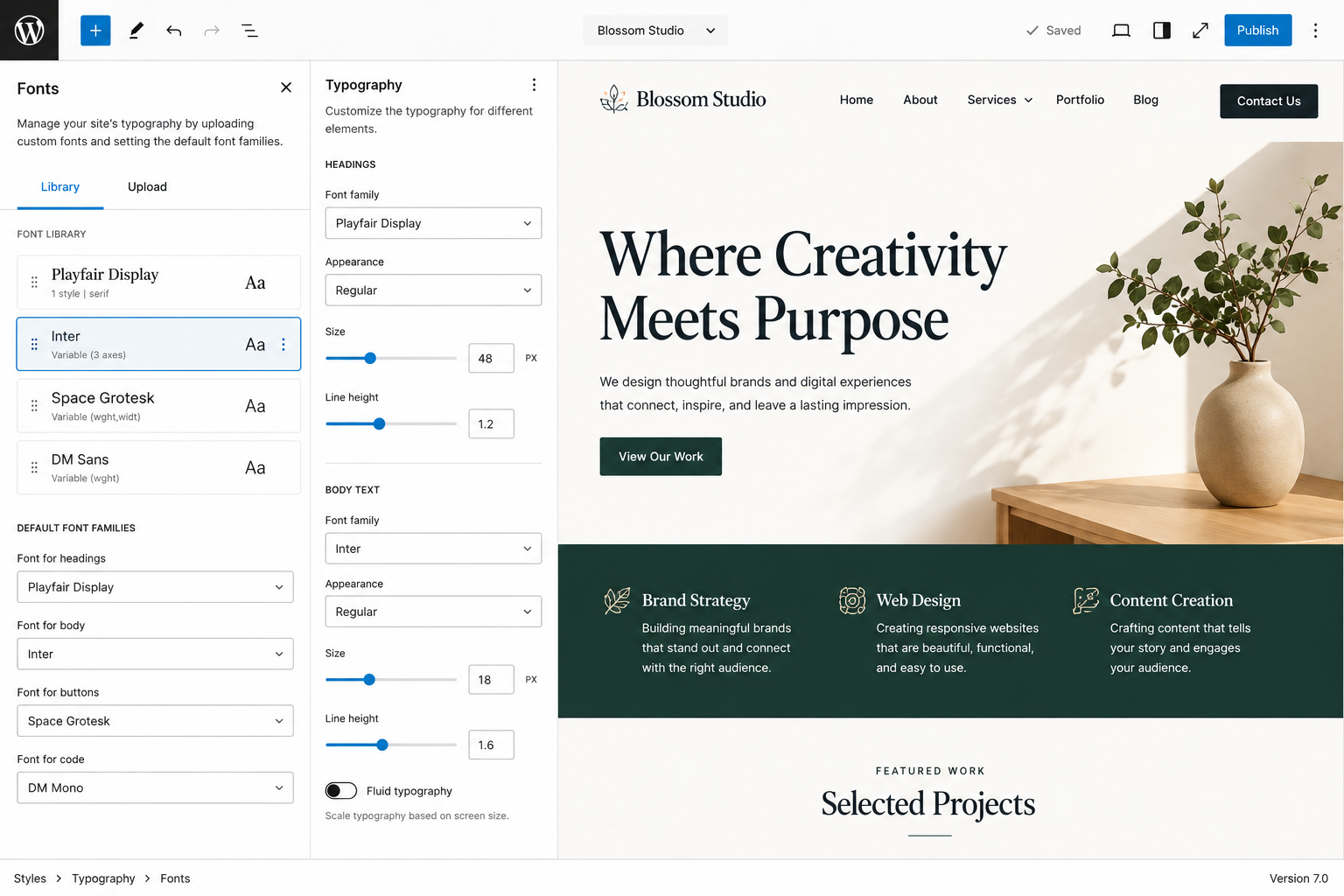
Task: Click the View Our Work button
Action: point(661,457)
